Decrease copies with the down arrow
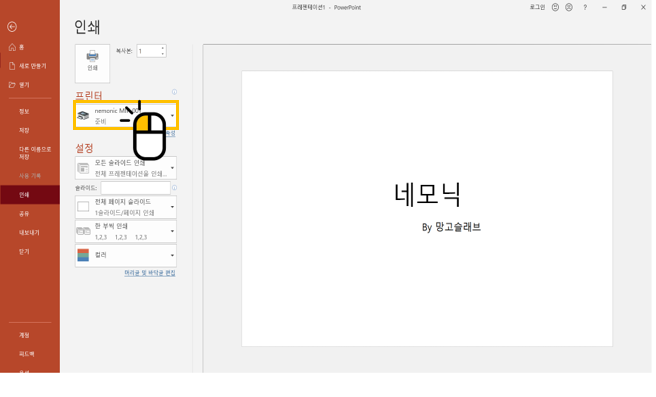Viewport: 656px width, 397px height. click(x=163, y=54)
